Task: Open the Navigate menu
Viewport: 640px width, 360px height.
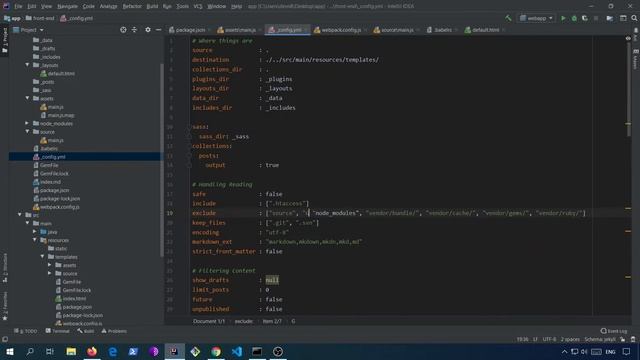Action: coord(67,6)
